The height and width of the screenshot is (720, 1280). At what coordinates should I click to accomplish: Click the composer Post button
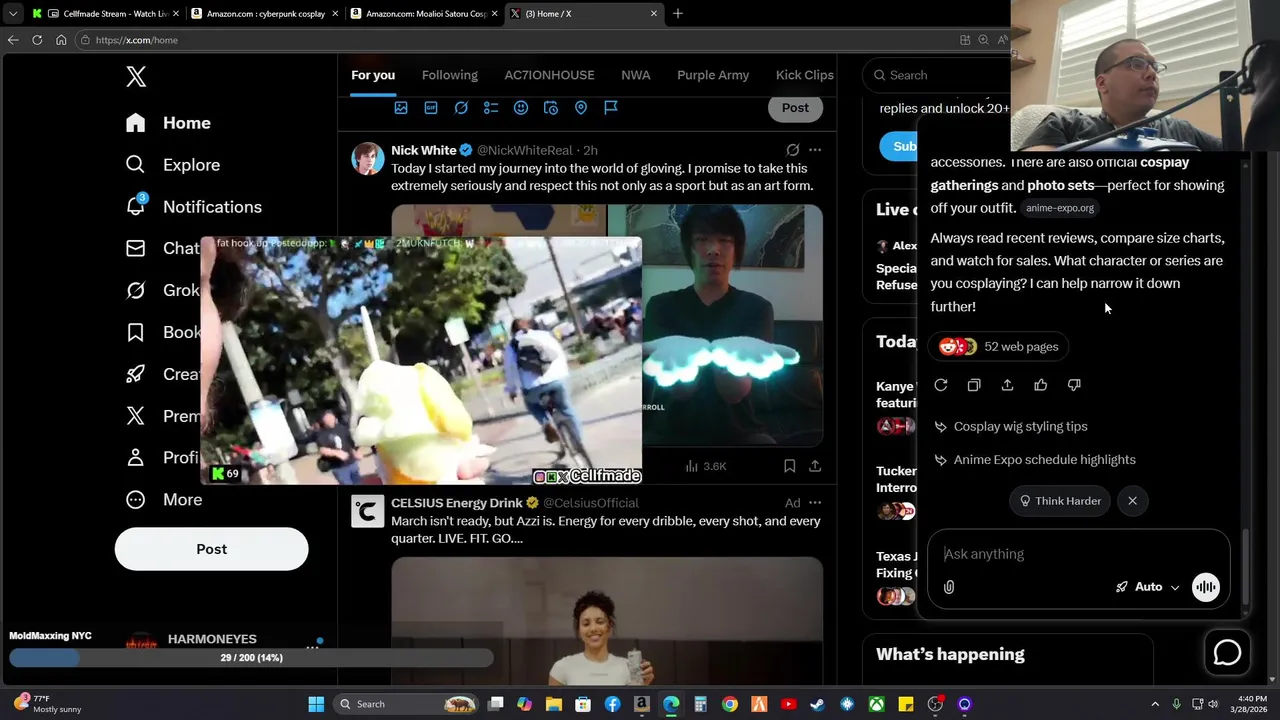(795, 108)
